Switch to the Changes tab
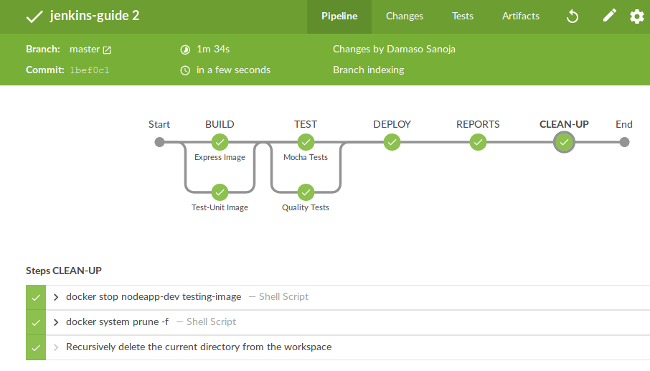This screenshot has height=371, width=650. point(405,16)
